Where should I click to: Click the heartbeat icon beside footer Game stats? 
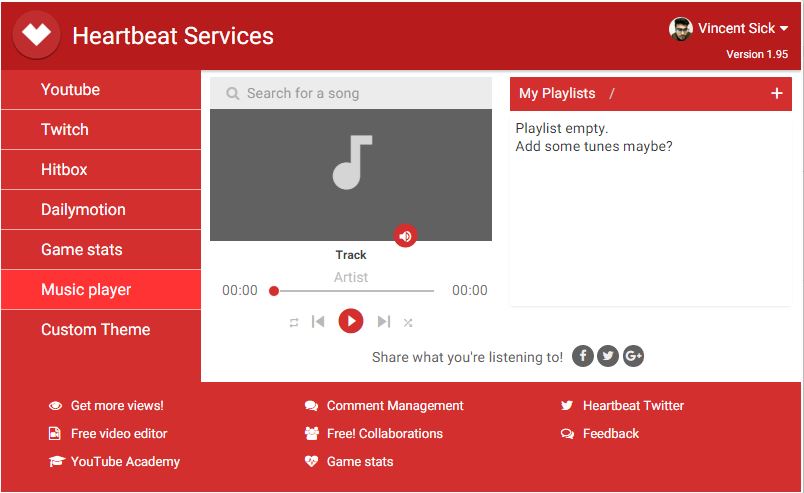(x=311, y=461)
